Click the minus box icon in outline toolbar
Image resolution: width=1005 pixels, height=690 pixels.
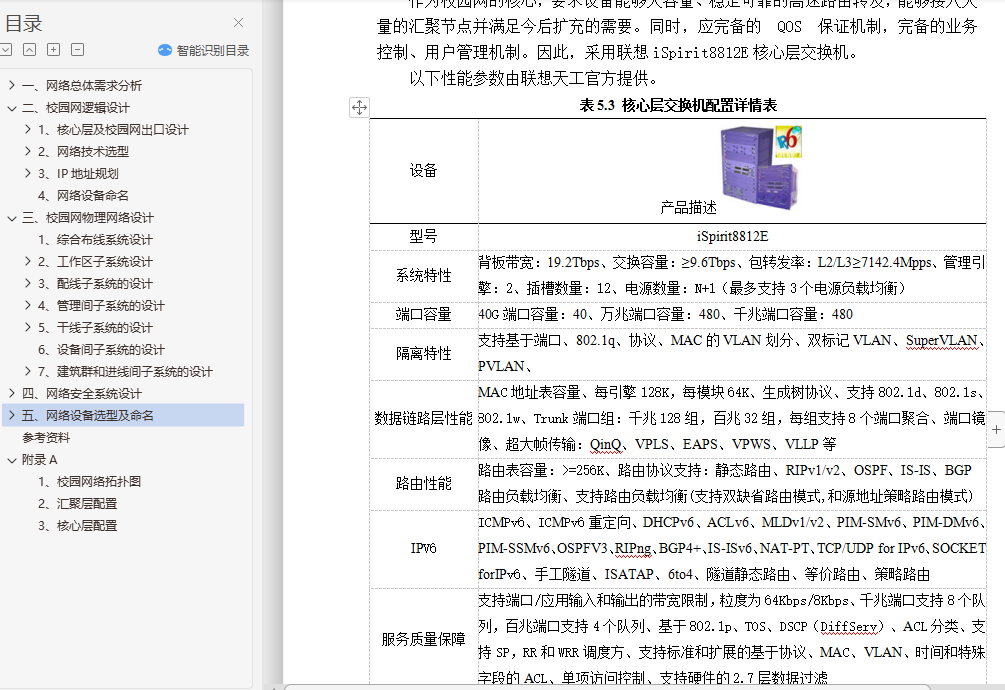coord(78,50)
